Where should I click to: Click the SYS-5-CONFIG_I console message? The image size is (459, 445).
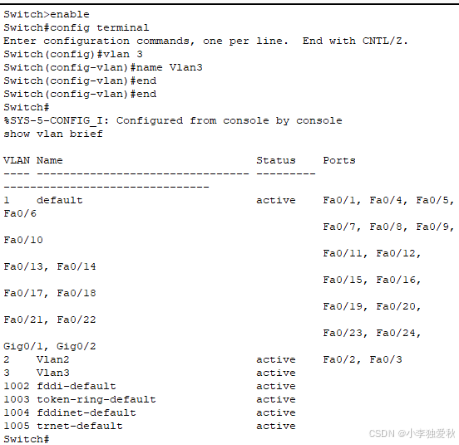[173, 121]
